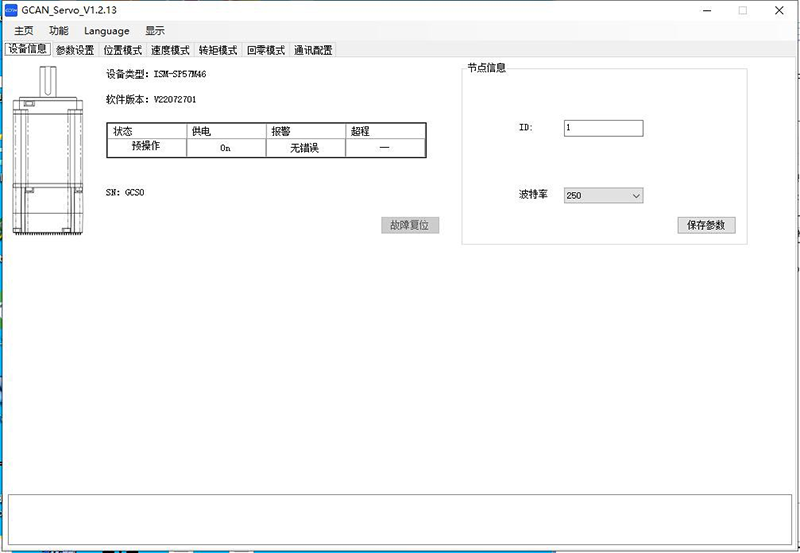
Task: Switch to the 参数设置 tab
Action: coord(75,50)
